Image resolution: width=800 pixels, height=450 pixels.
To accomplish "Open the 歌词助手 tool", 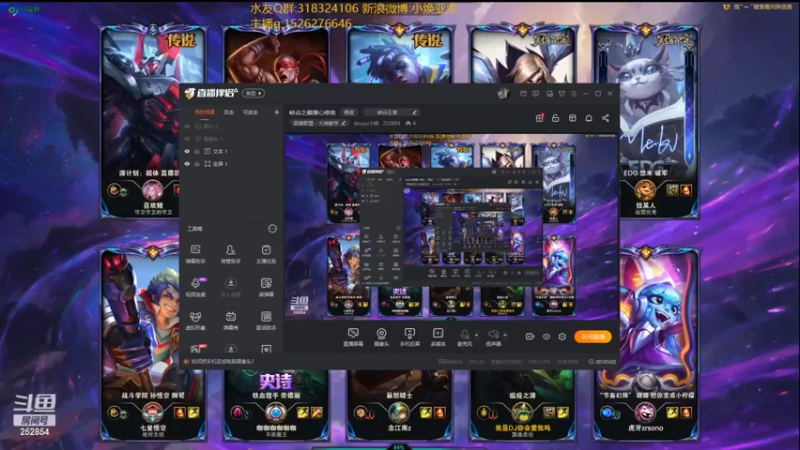I will [x=266, y=320].
